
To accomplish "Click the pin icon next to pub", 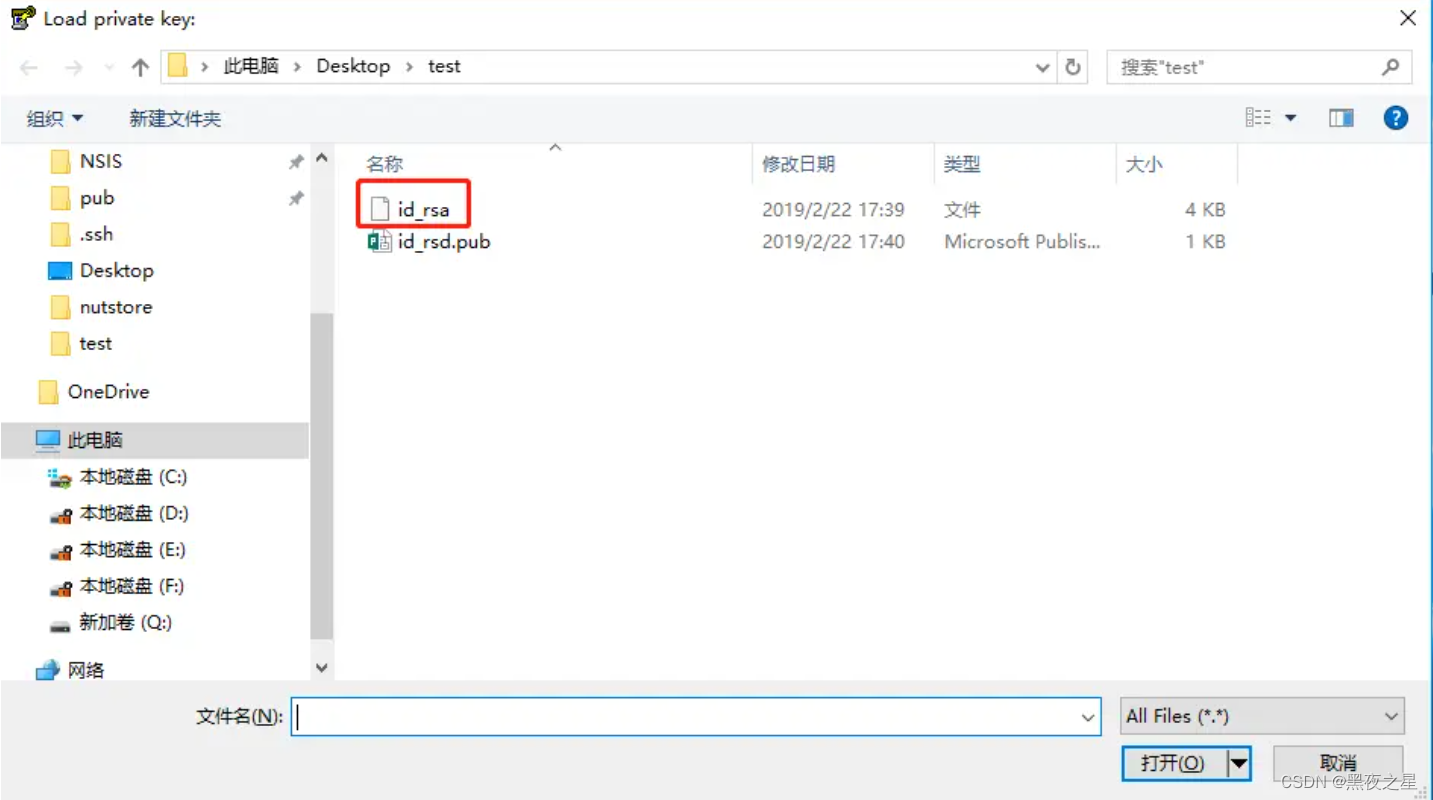I will click(296, 199).
